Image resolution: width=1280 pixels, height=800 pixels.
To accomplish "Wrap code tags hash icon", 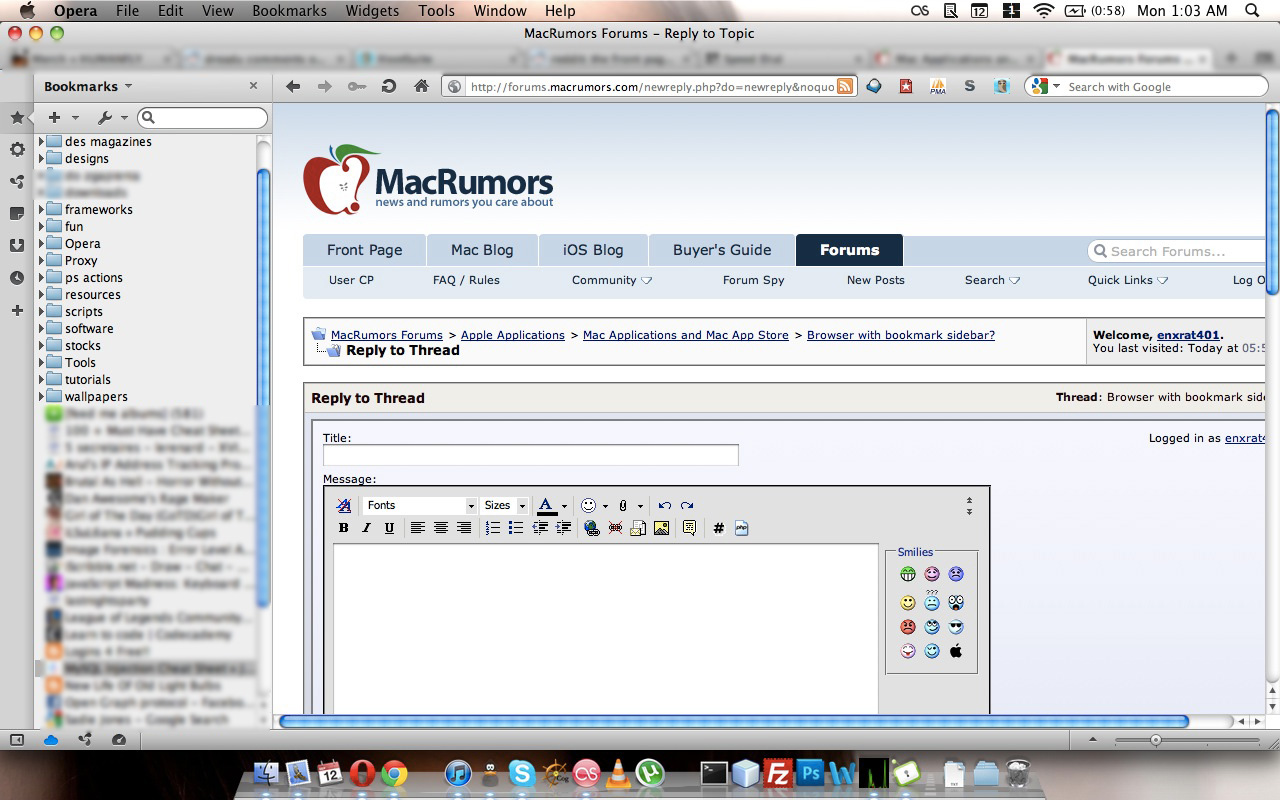I will tap(718, 528).
